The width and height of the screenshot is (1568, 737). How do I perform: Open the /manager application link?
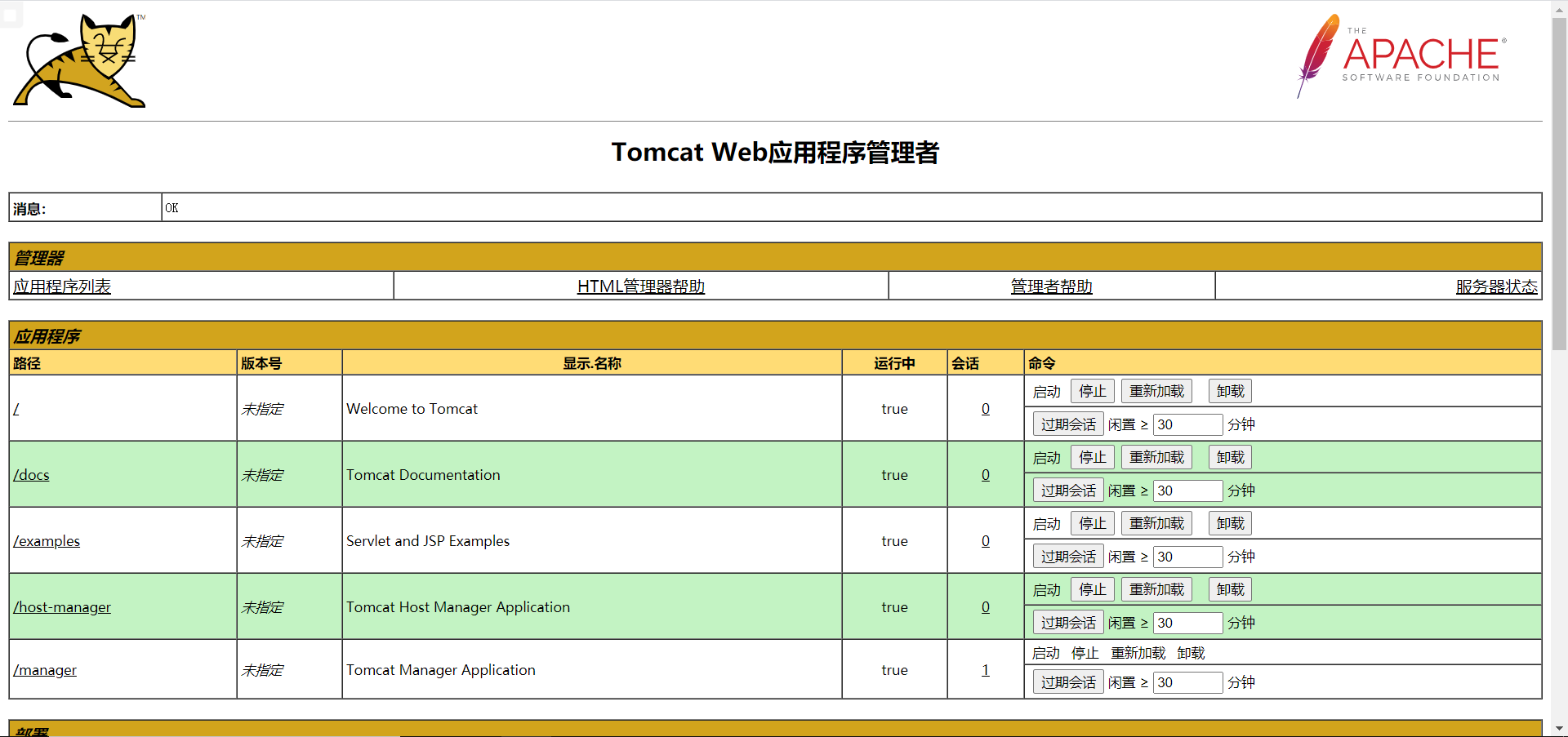45,670
